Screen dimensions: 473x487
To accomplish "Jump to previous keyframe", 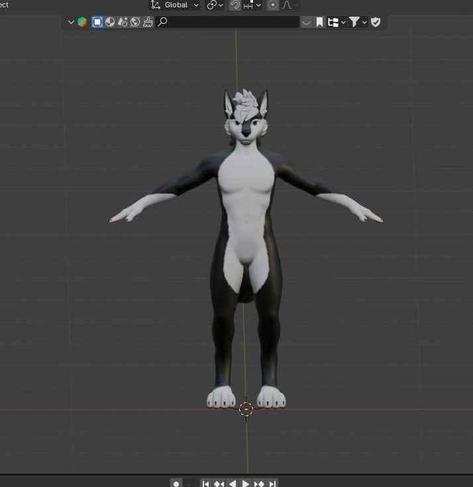I will point(219,483).
